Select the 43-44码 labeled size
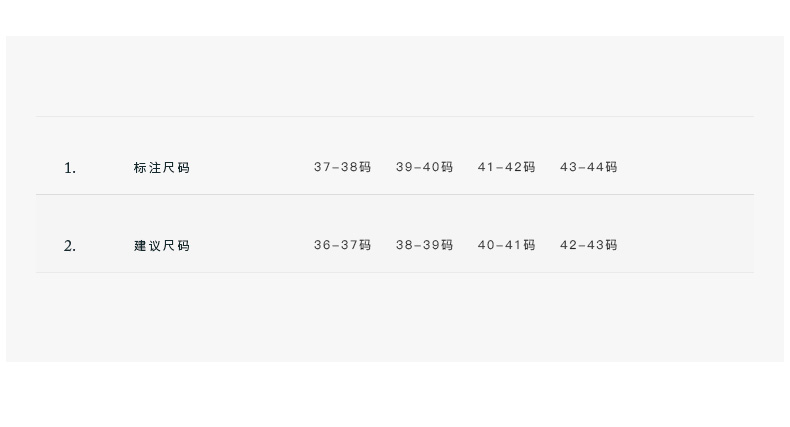Screen dimensions: 790x427 588,167
